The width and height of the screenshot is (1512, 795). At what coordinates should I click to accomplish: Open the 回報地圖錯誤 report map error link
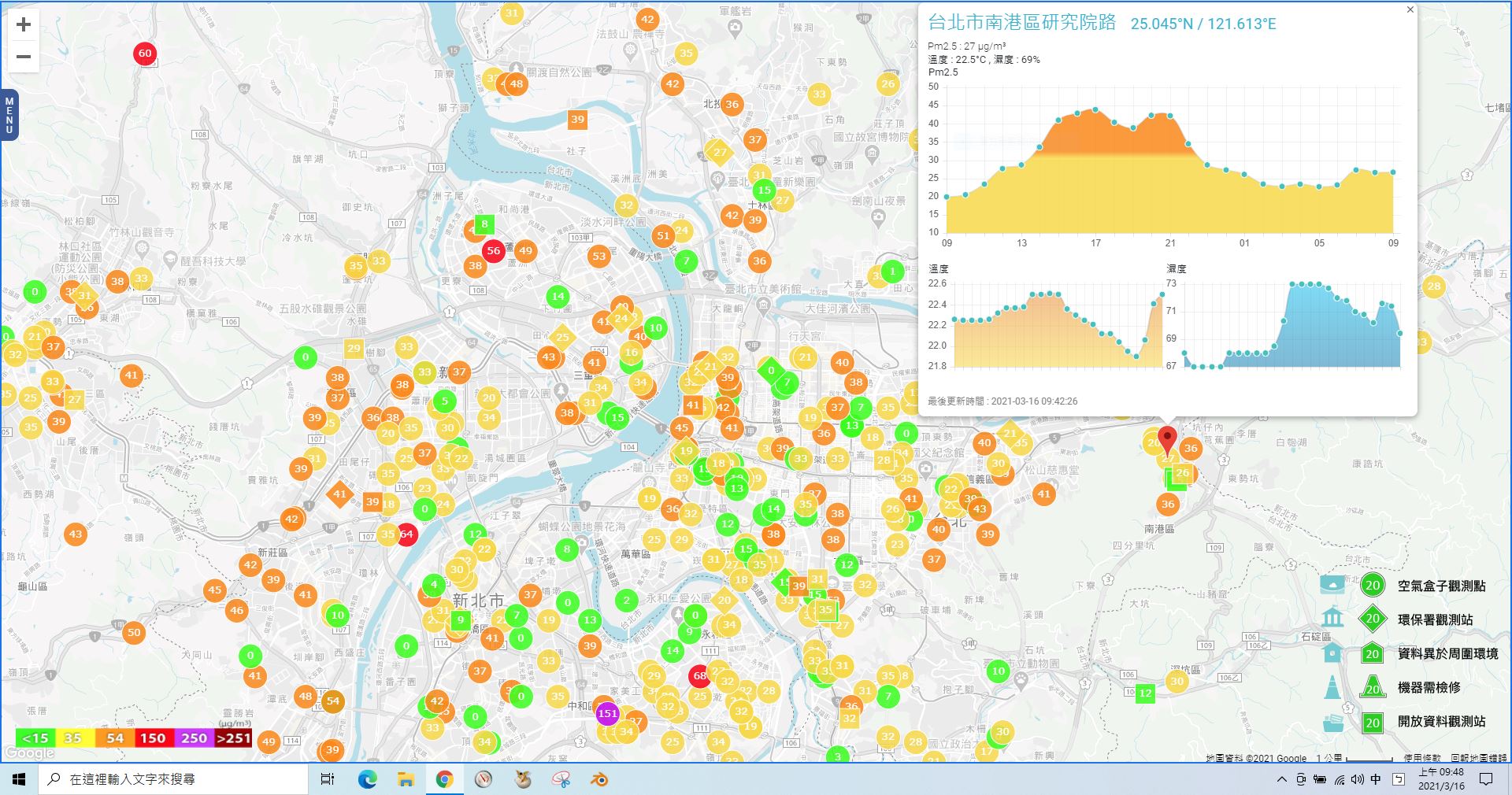[x=1478, y=758]
